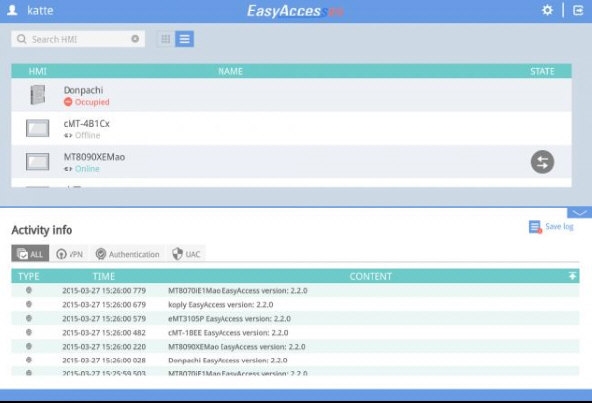Sort log by the TIME column header
Viewport: 592px width, 403px height.
[104, 276]
